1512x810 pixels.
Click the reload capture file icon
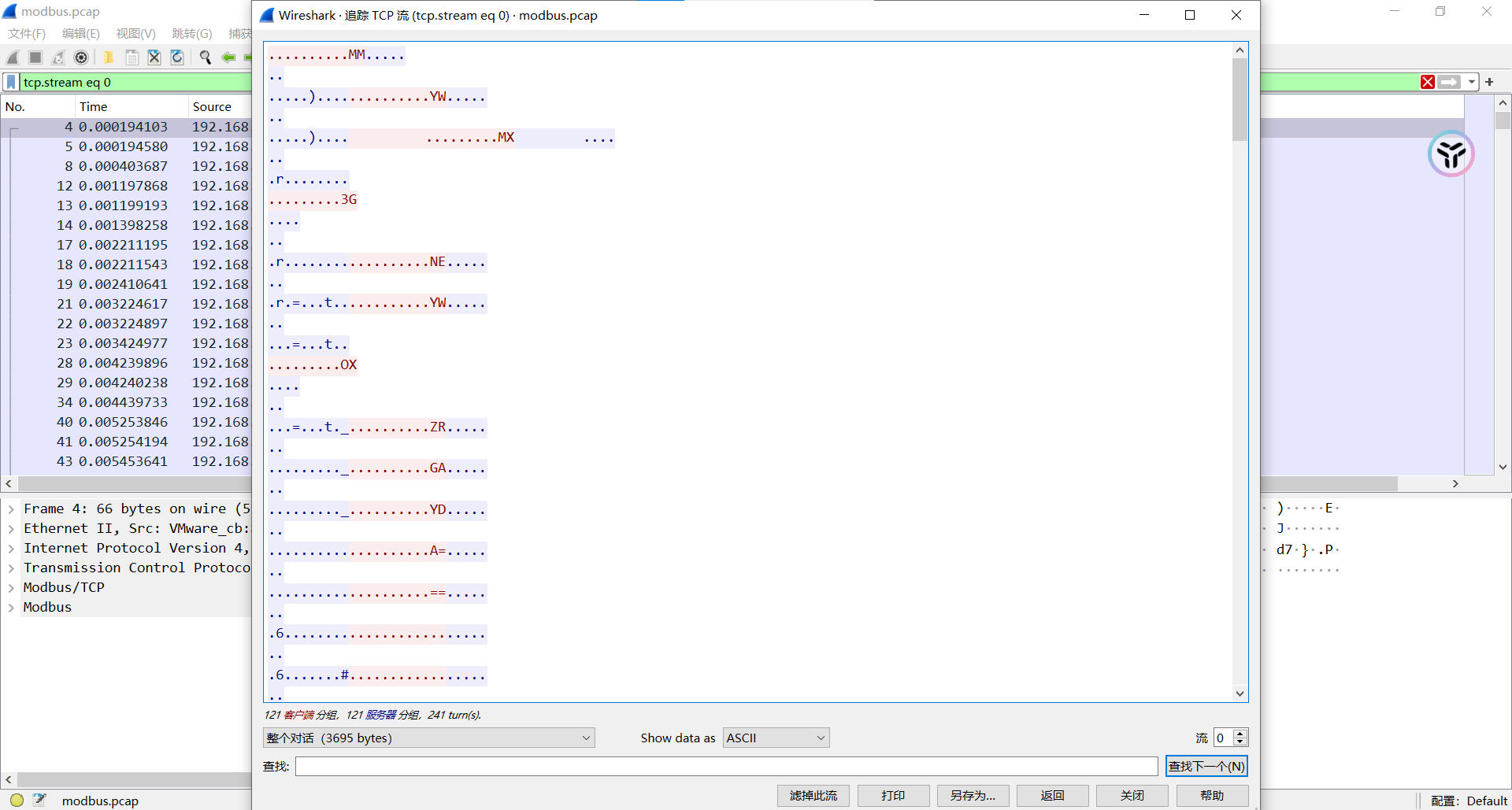tap(177, 57)
